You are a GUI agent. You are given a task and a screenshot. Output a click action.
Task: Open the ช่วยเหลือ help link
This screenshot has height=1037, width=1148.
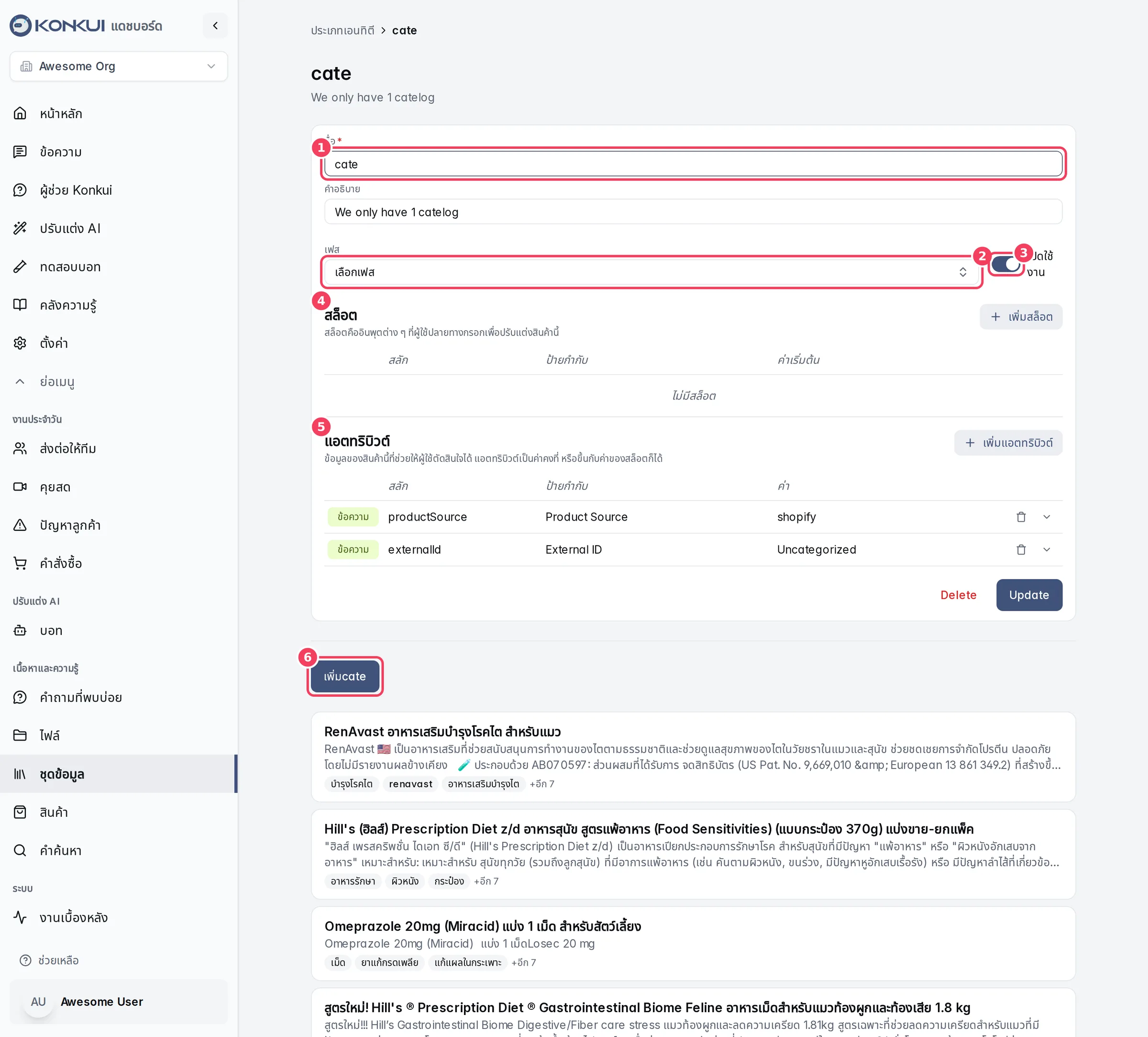pyautogui.click(x=50, y=960)
